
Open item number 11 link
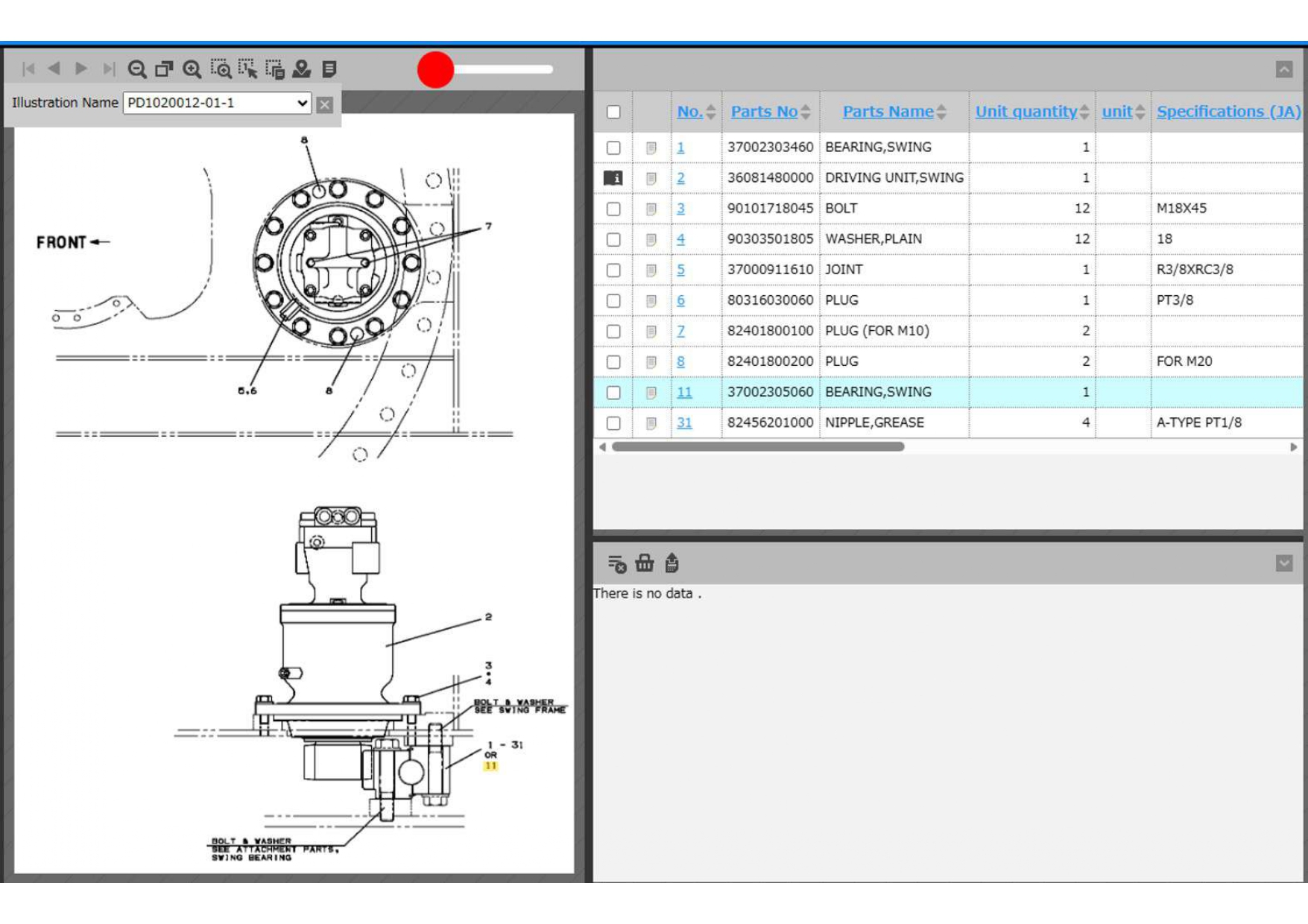pyautogui.click(x=684, y=392)
